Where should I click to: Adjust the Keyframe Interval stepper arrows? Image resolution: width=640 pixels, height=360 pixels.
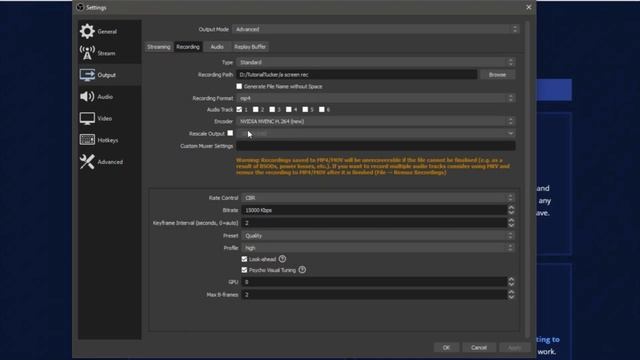[511, 223]
